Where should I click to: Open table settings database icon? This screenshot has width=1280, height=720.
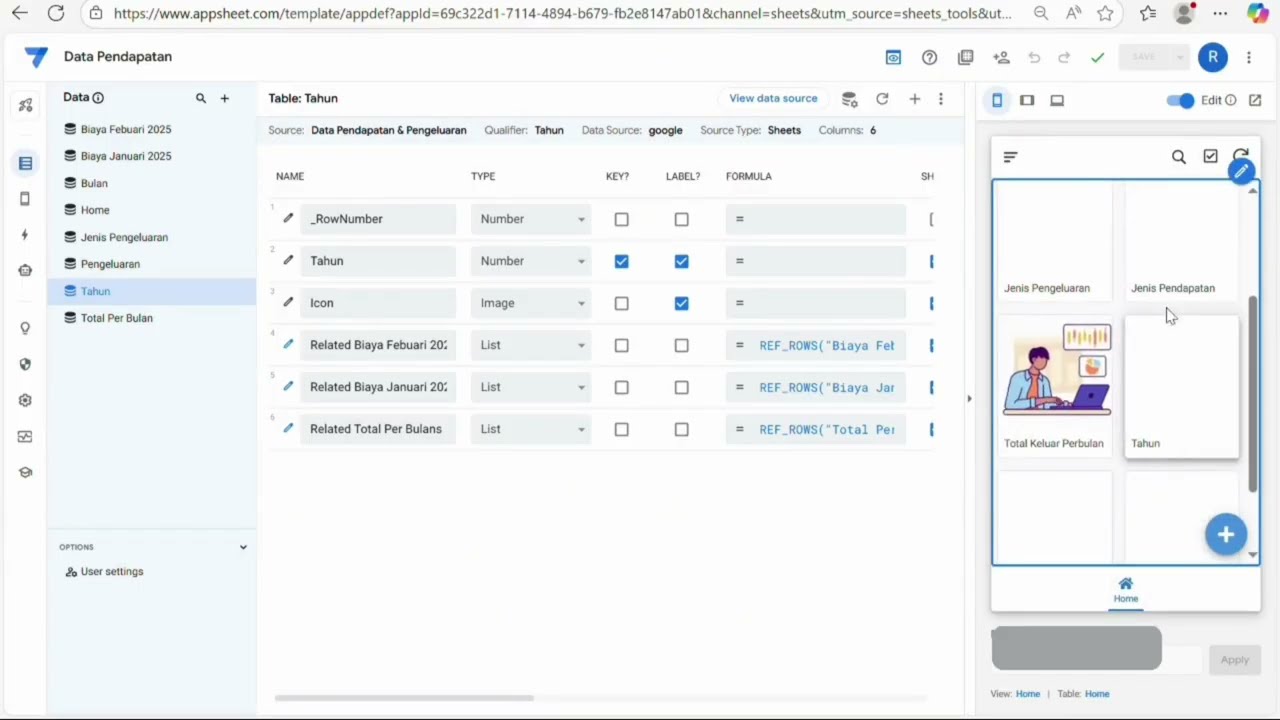tap(849, 99)
